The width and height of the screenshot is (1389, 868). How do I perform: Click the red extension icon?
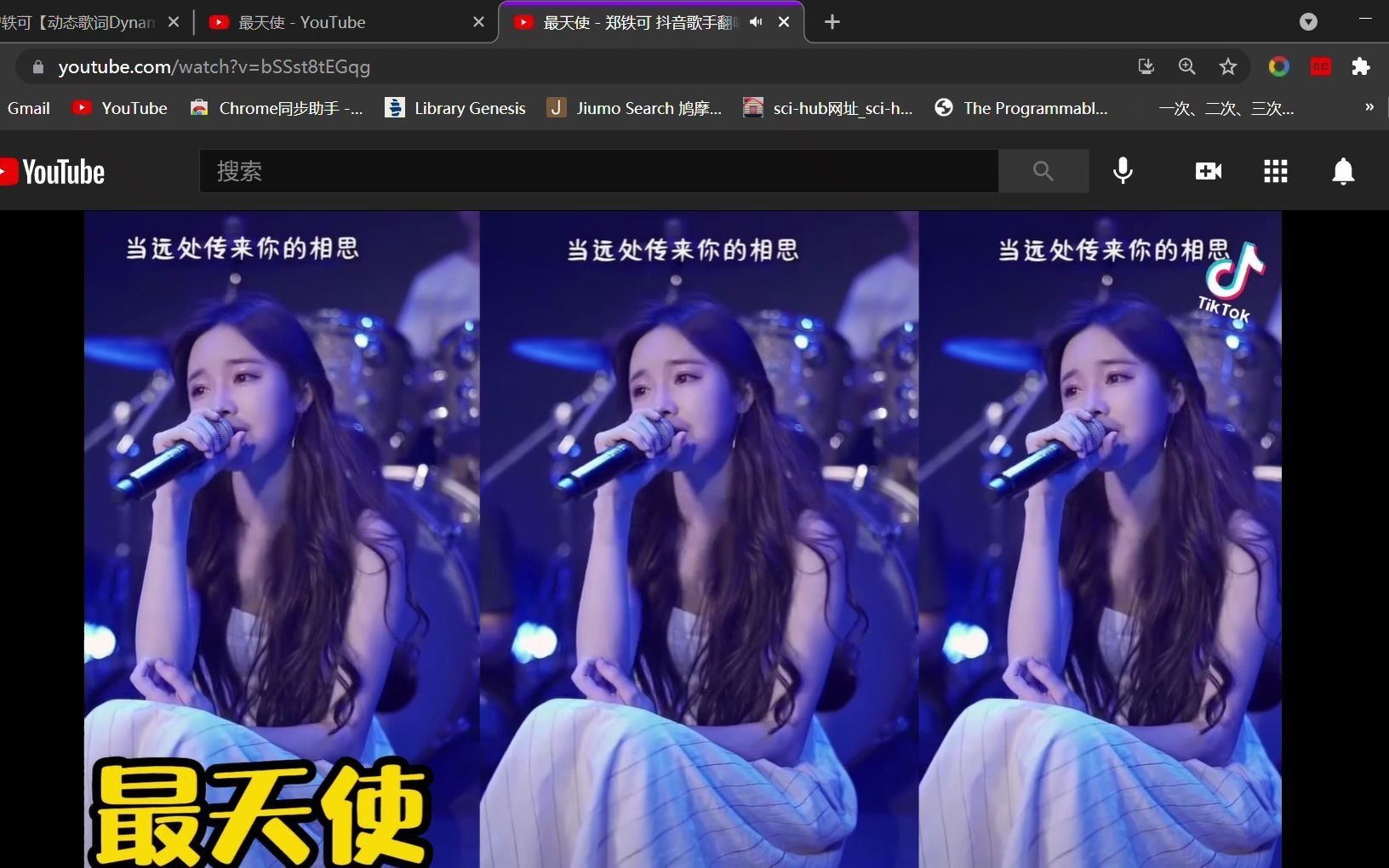(x=1321, y=66)
